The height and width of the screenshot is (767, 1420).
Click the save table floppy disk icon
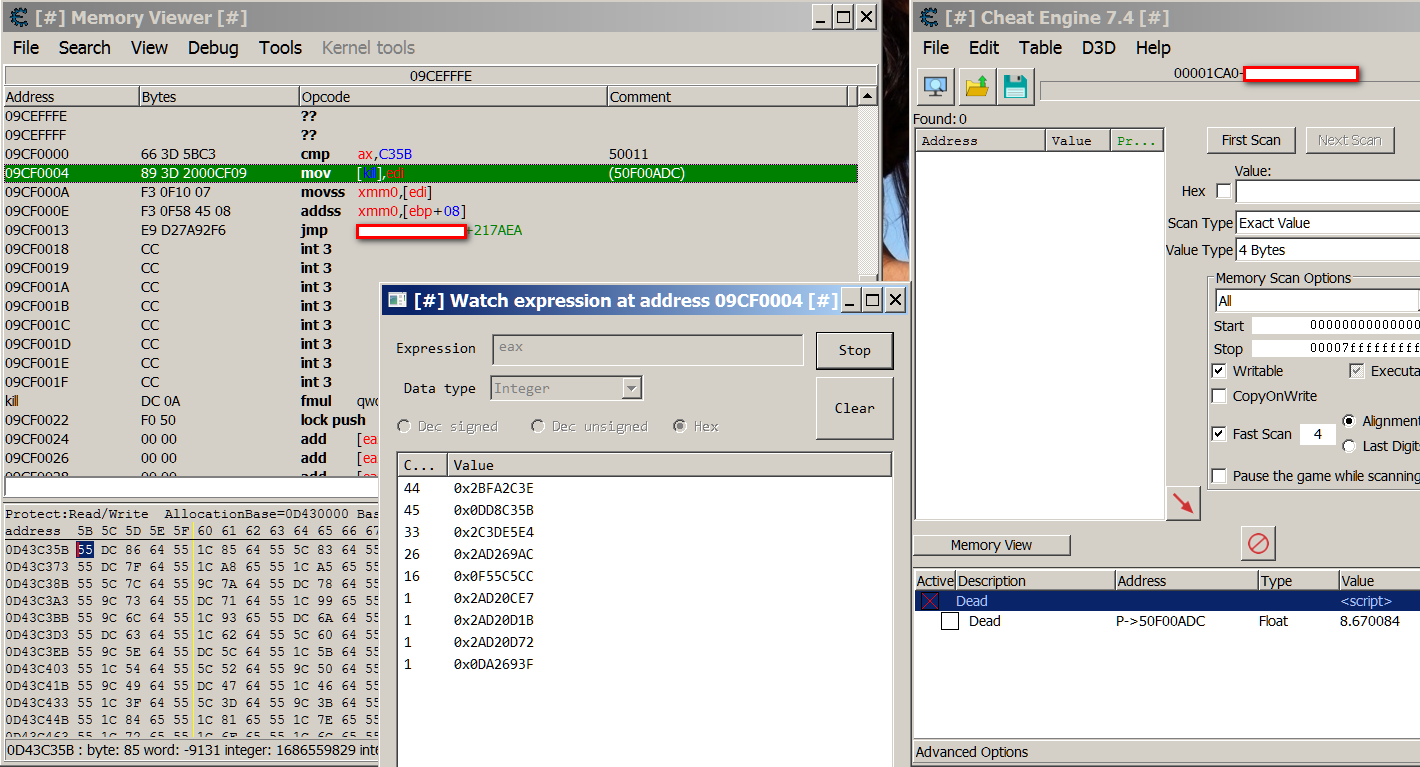point(1016,87)
